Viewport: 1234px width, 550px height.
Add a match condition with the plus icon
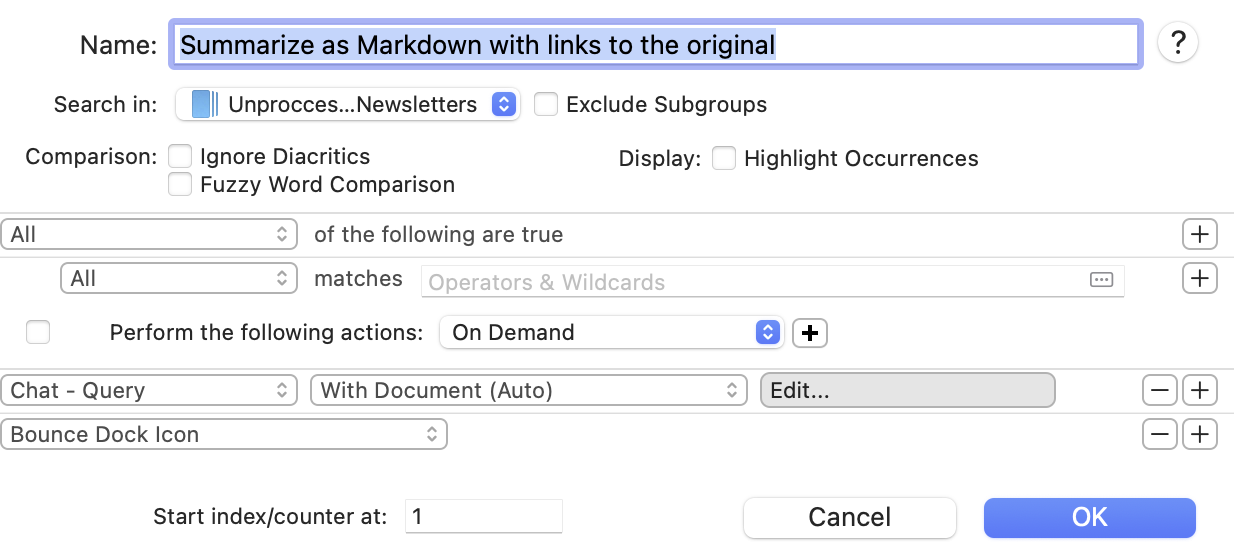pyautogui.click(x=1199, y=278)
